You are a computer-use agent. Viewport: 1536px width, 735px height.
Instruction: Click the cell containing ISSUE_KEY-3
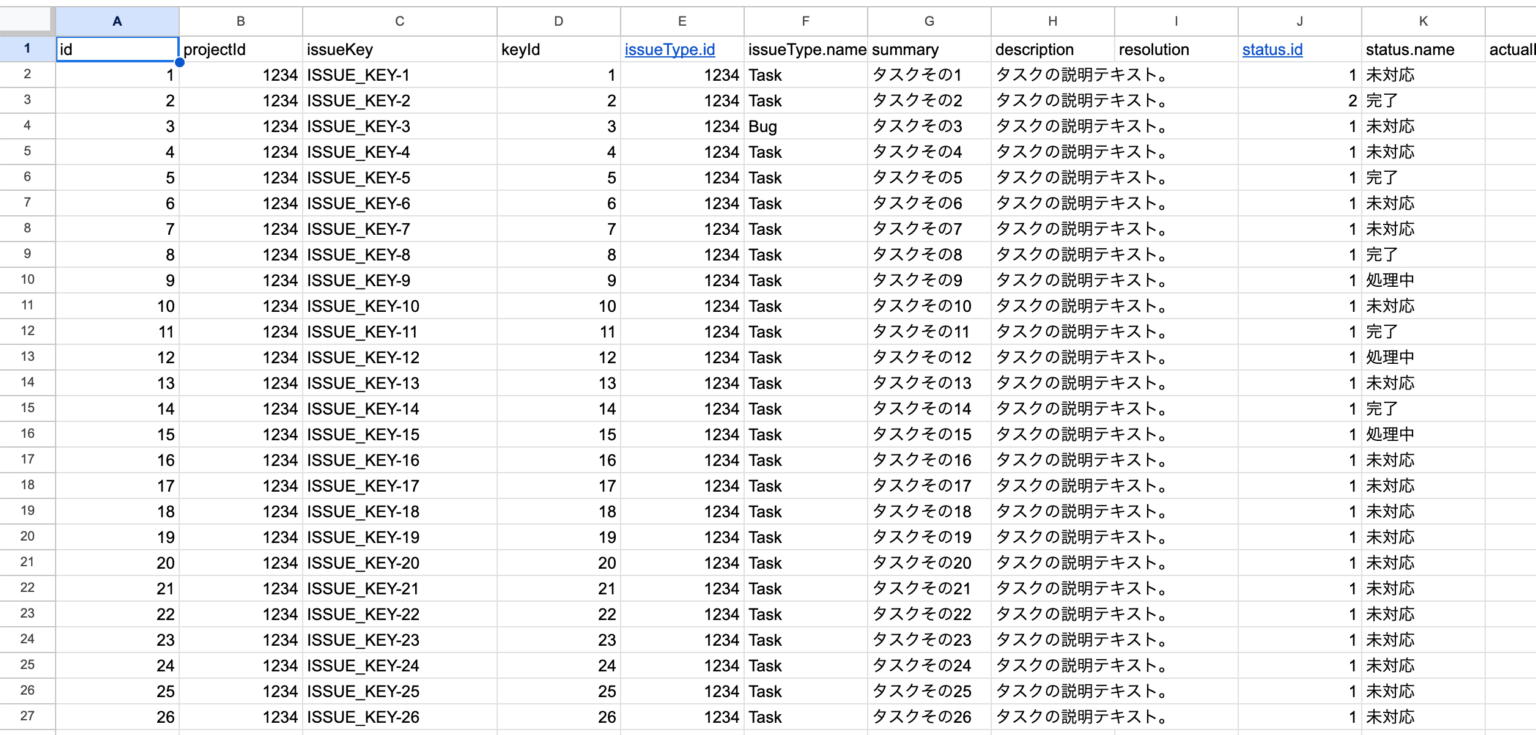coord(358,127)
